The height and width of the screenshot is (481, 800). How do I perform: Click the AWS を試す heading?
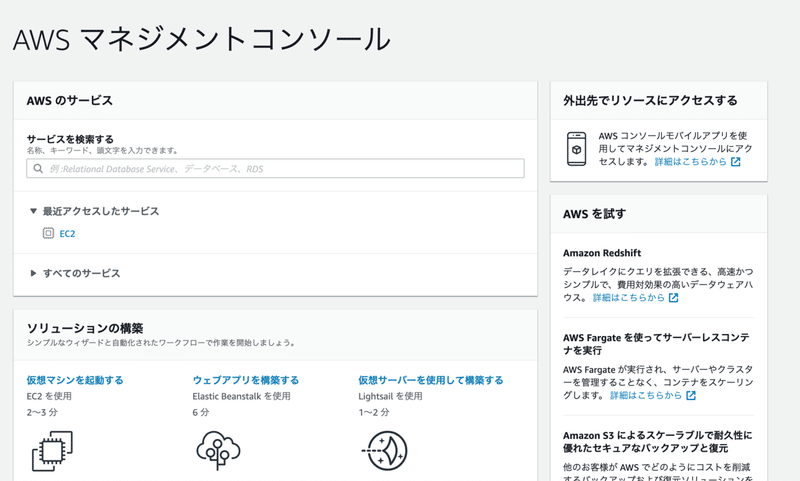tap(594, 214)
